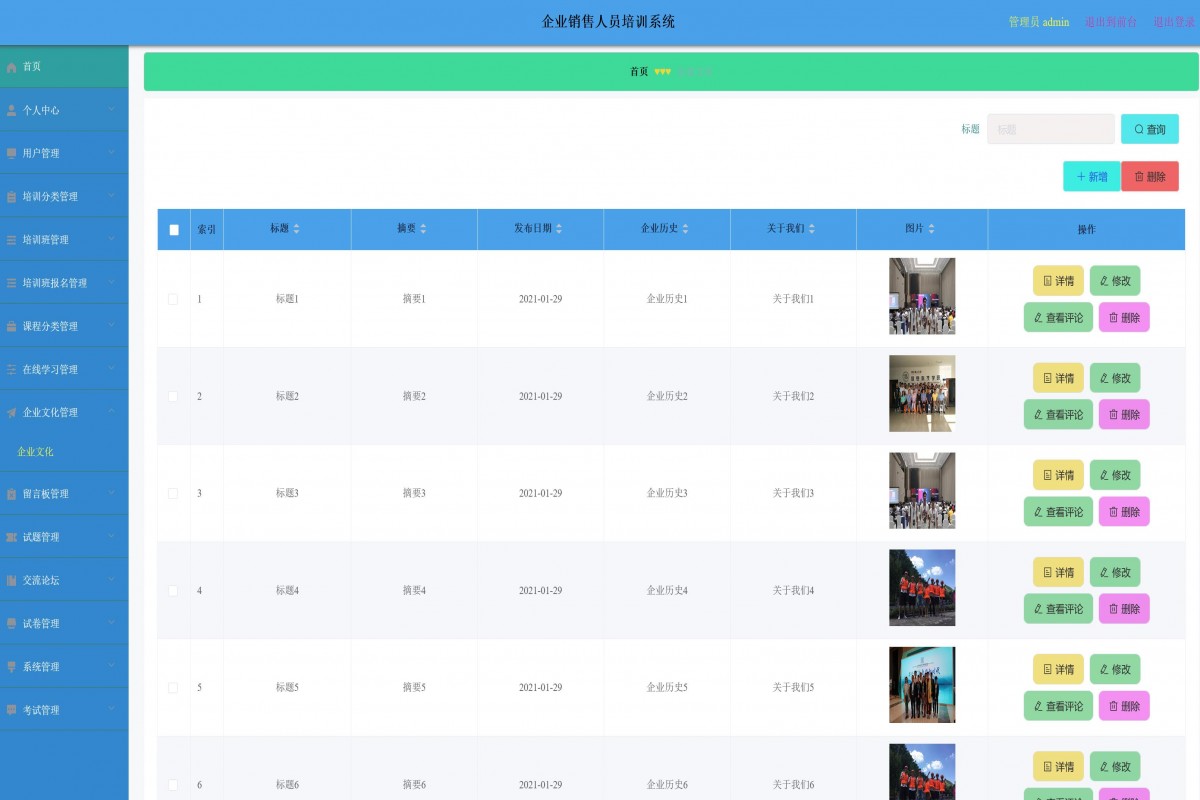This screenshot has width=1200, height=800.
Task: Collapse the 企业文化管理 sidebar menu chevron
Action: (112, 411)
